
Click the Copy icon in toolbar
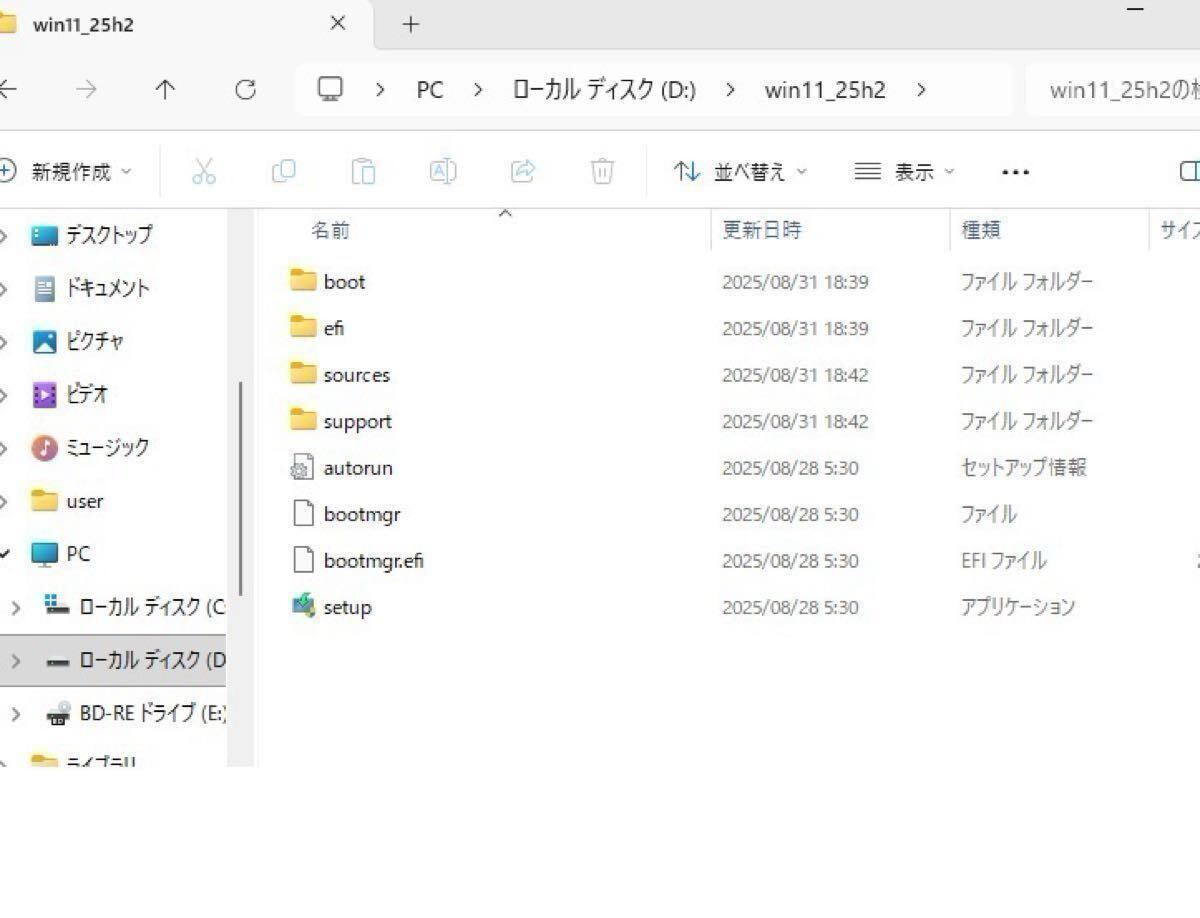click(283, 172)
